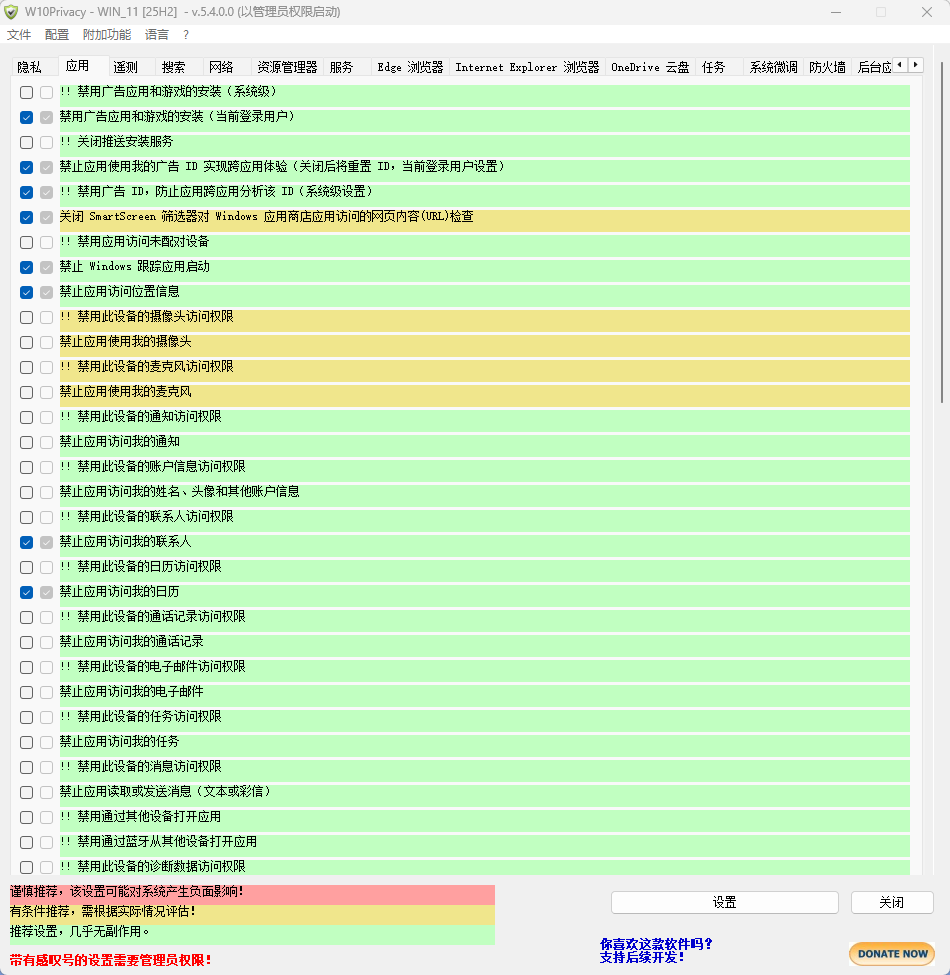Select the 禁用通过其他设备打开应用 row text
Screen dimensions: 950x975
(141, 817)
